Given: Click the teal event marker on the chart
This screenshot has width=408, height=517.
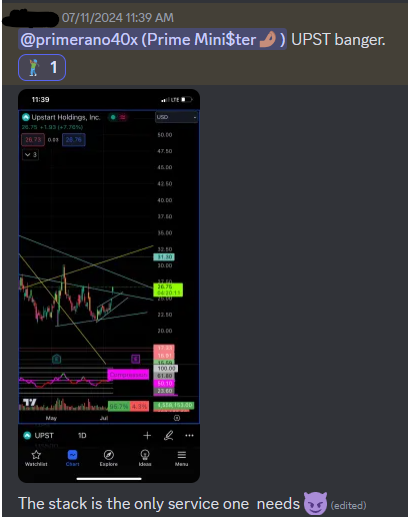Looking at the screenshot, I should (57, 359).
